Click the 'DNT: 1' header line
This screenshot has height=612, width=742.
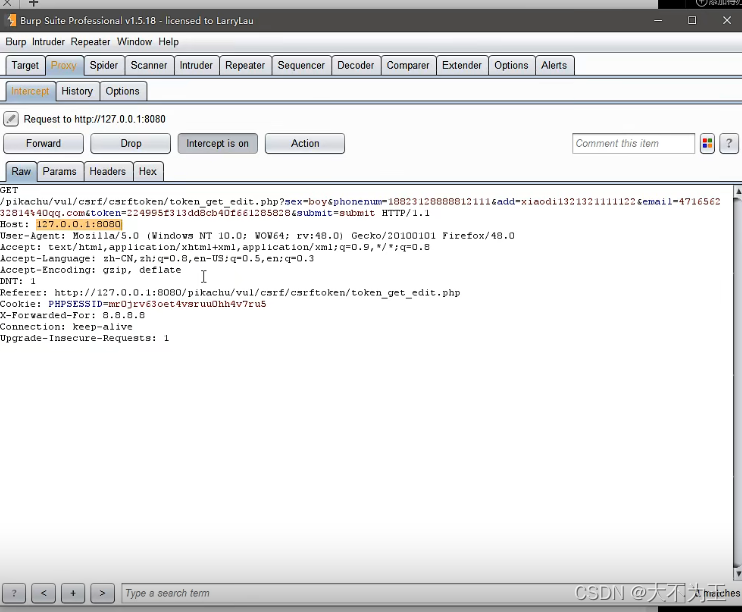pyautogui.click(x=18, y=281)
